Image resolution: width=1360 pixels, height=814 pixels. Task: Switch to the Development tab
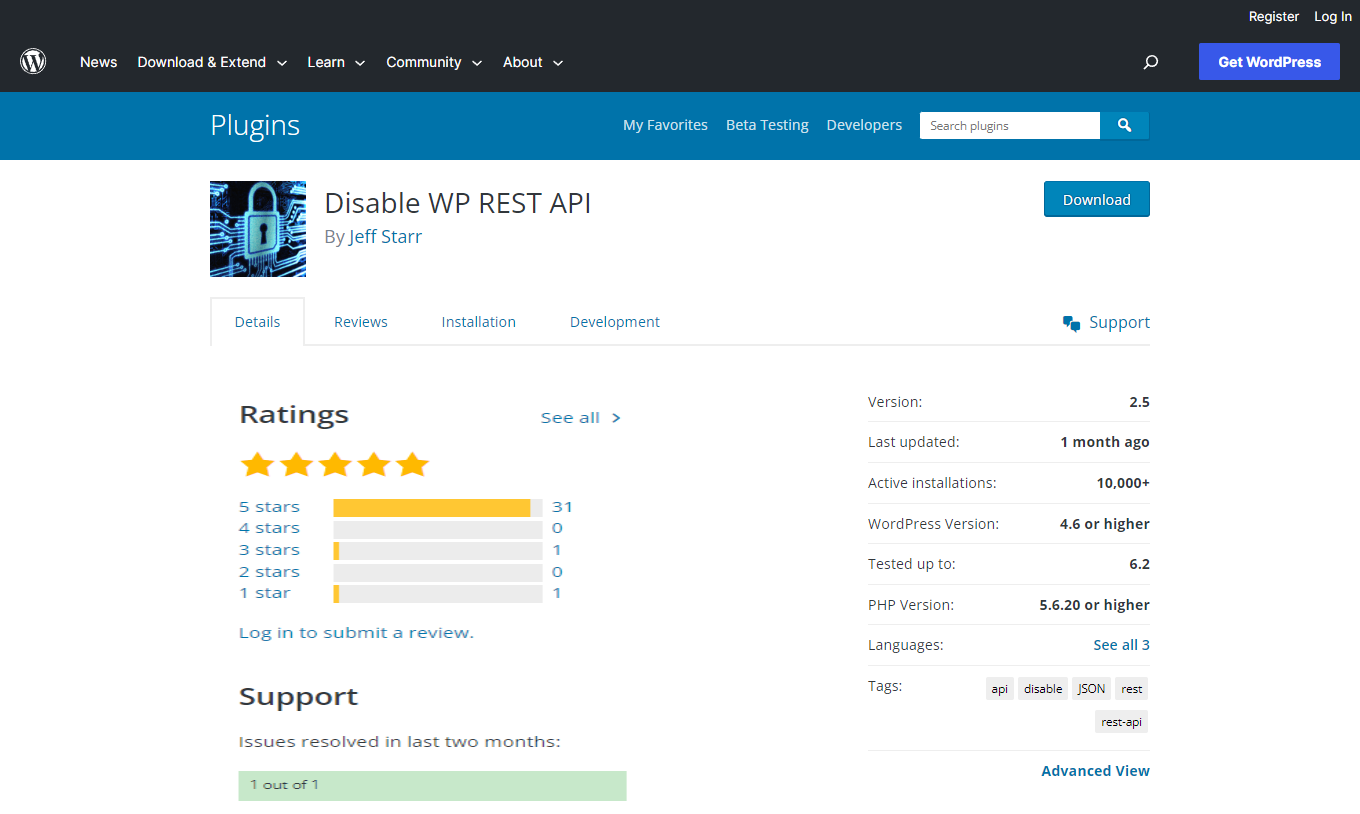click(x=615, y=322)
